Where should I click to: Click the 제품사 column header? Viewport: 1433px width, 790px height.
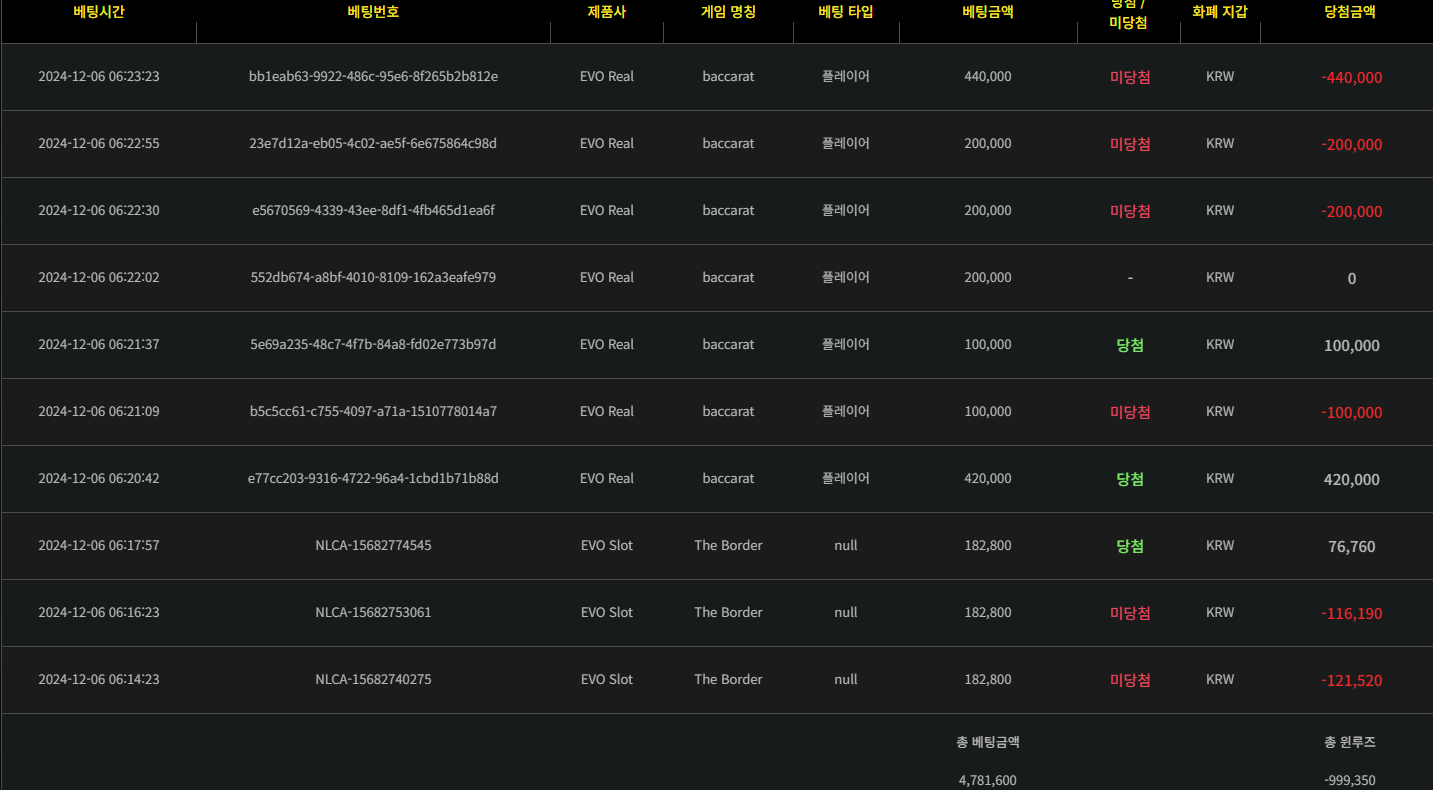(606, 12)
